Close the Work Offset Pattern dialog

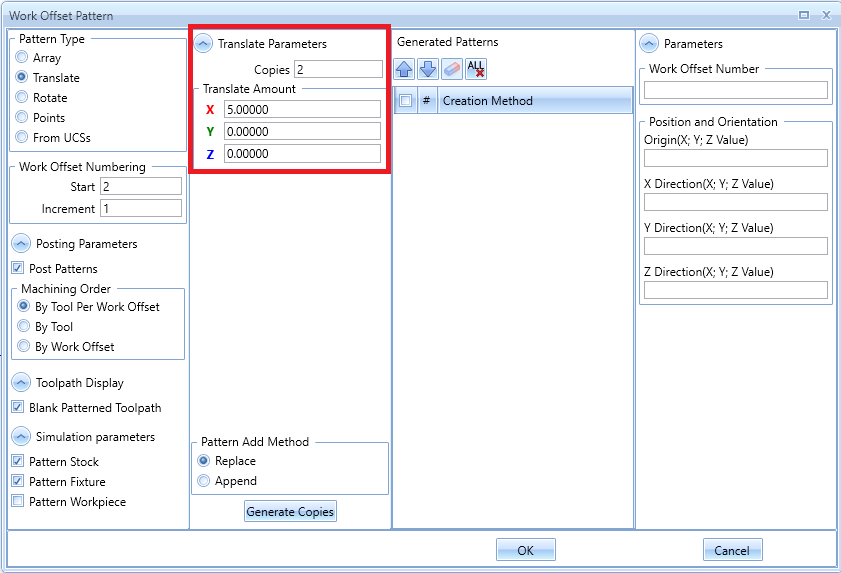(827, 15)
